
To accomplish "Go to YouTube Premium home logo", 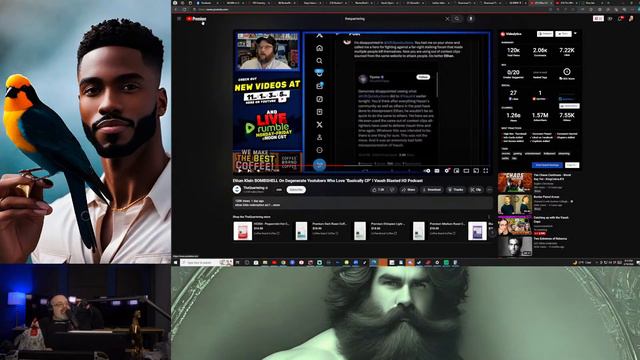I will pos(196,19).
